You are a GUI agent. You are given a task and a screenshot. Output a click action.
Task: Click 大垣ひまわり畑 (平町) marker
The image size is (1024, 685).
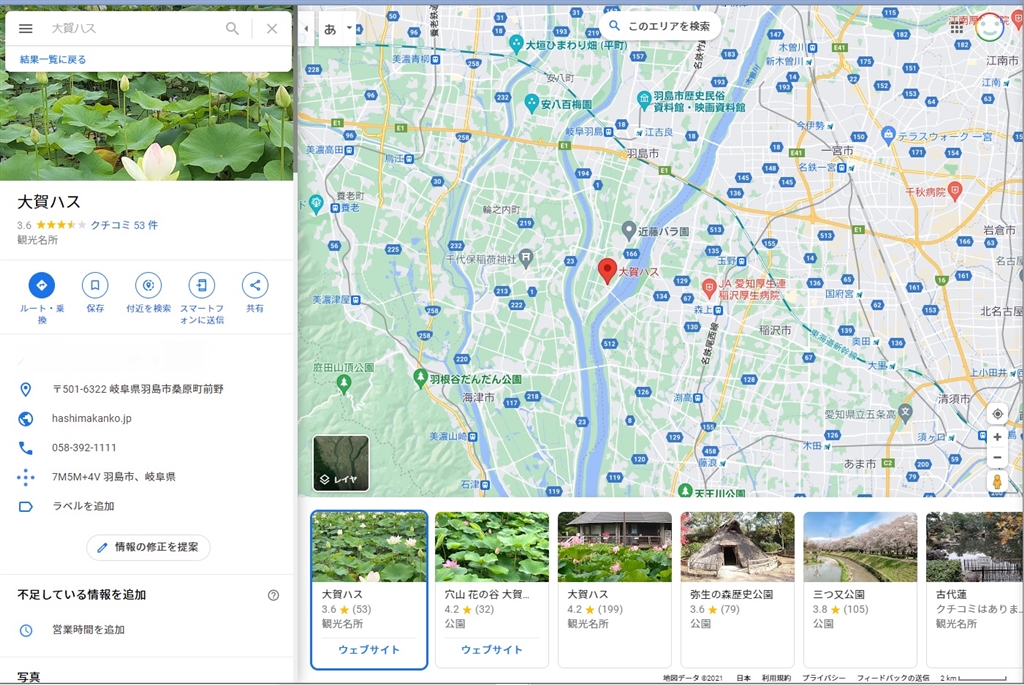pyautogui.click(x=516, y=44)
